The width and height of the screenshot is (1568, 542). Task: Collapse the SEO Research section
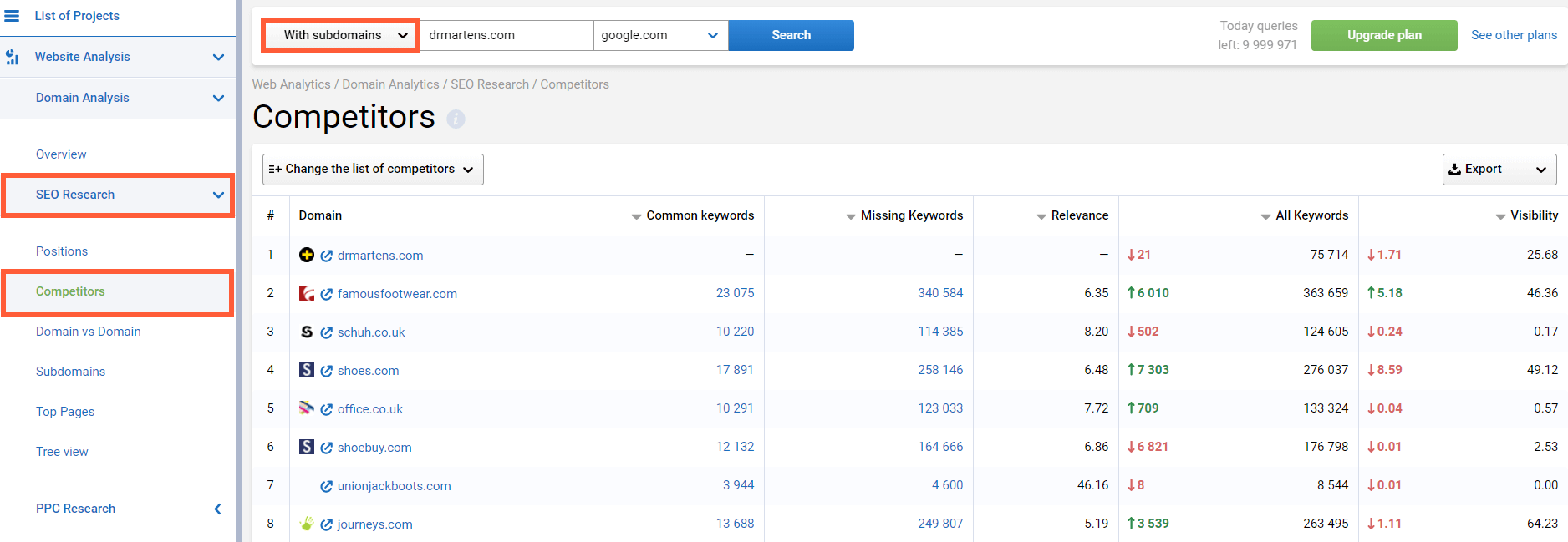218,195
